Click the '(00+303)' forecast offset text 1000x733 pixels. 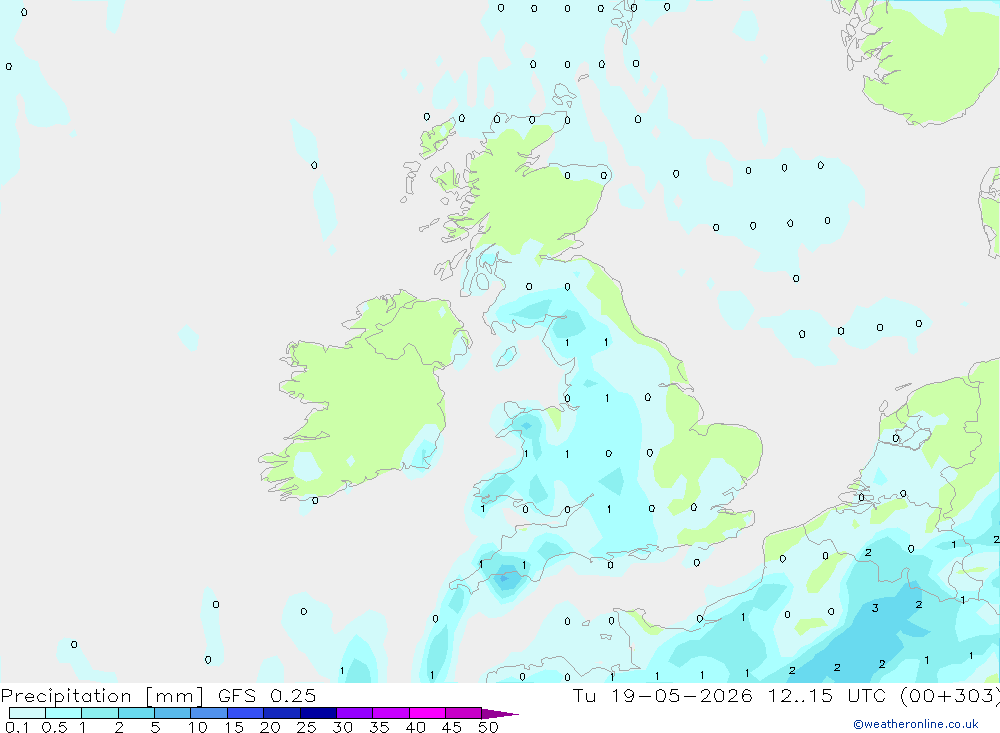950,696
